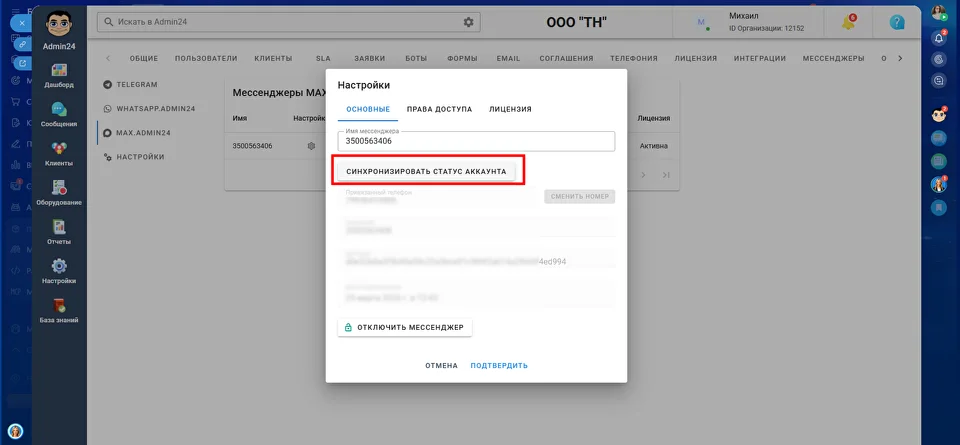
Task: Open the ЛИЦЕНЗИЯ tab in top bar
Action: (696, 59)
